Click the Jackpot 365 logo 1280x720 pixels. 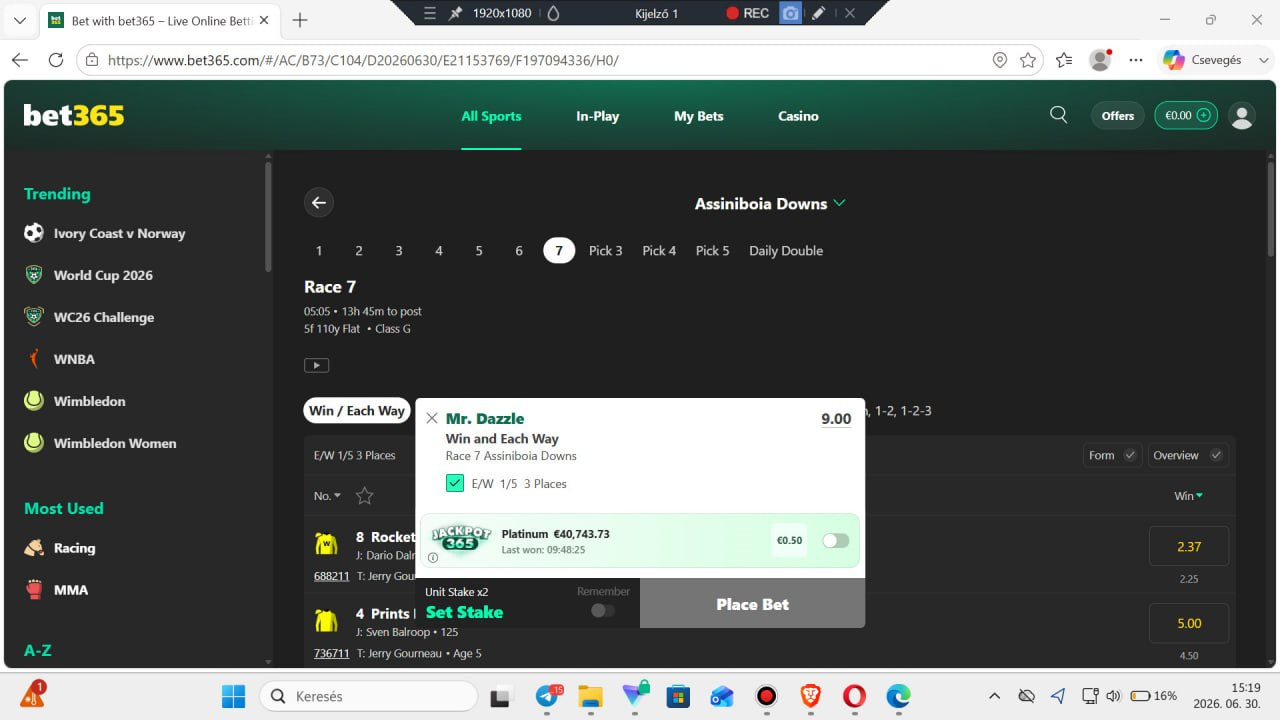(x=461, y=539)
